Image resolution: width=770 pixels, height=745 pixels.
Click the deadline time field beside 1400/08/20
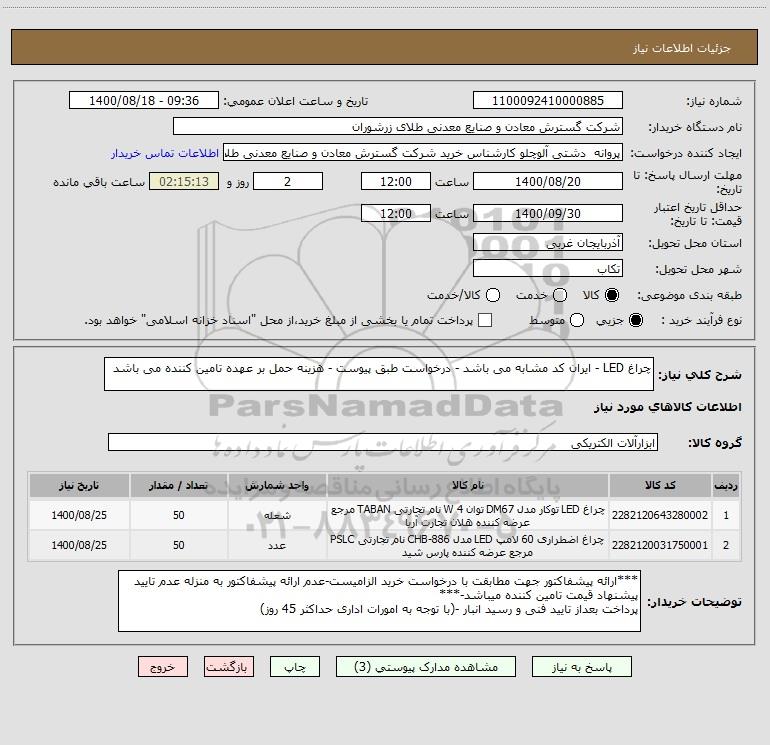[x=396, y=181]
